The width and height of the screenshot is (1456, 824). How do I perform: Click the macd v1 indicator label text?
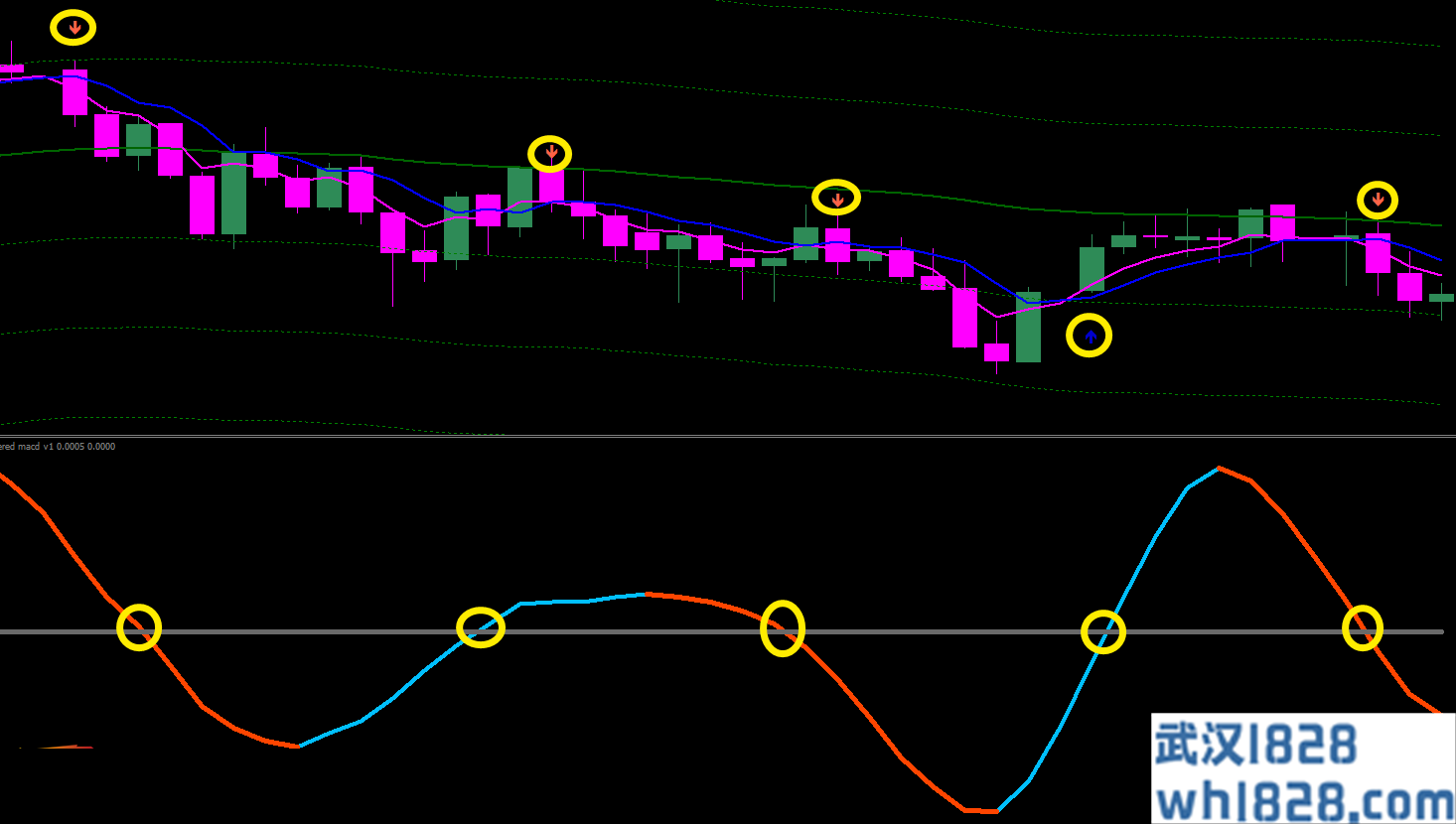click(x=58, y=447)
